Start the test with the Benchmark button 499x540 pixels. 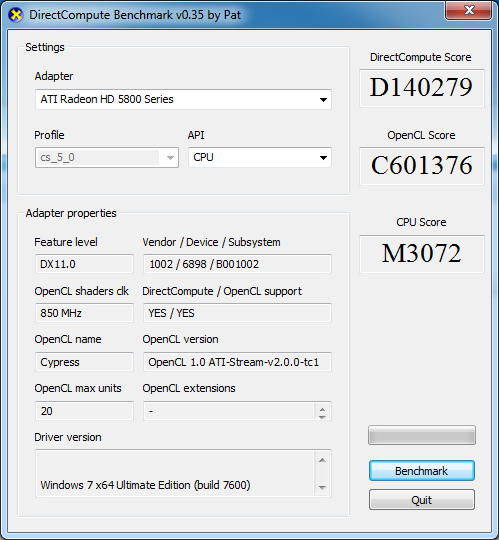coord(422,470)
